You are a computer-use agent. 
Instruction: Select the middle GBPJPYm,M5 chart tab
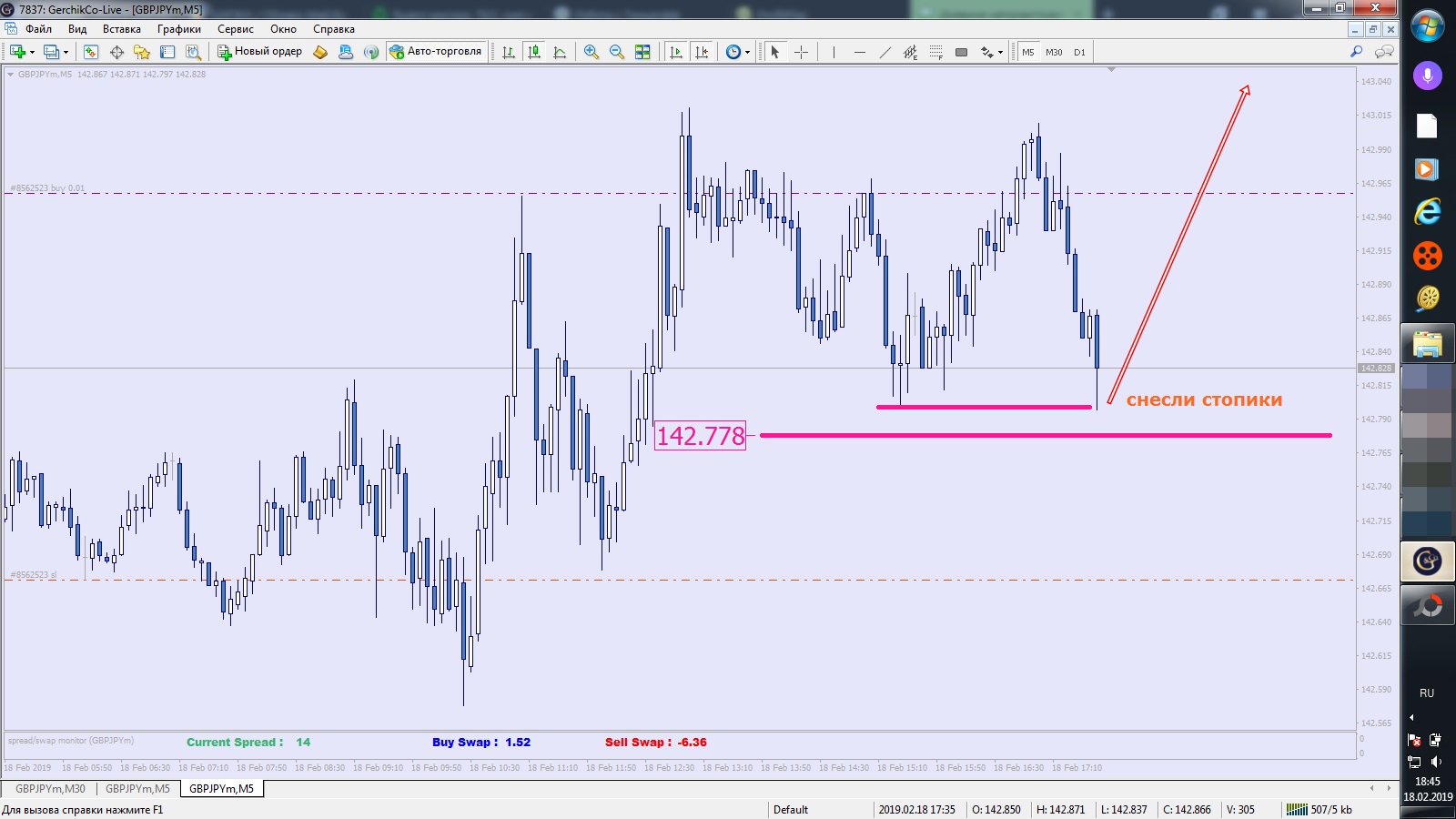137,789
